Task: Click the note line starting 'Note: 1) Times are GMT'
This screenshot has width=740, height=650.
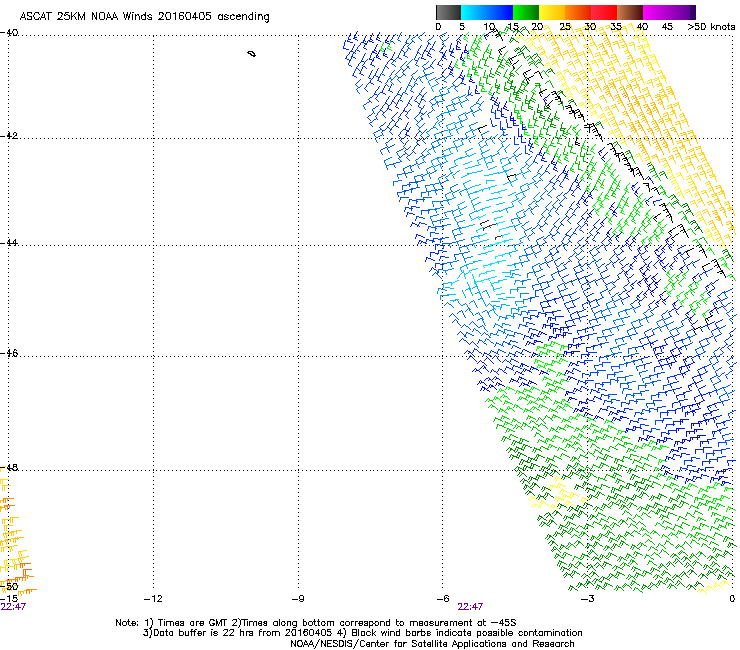Action: pyautogui.click(x=316, y=623)
